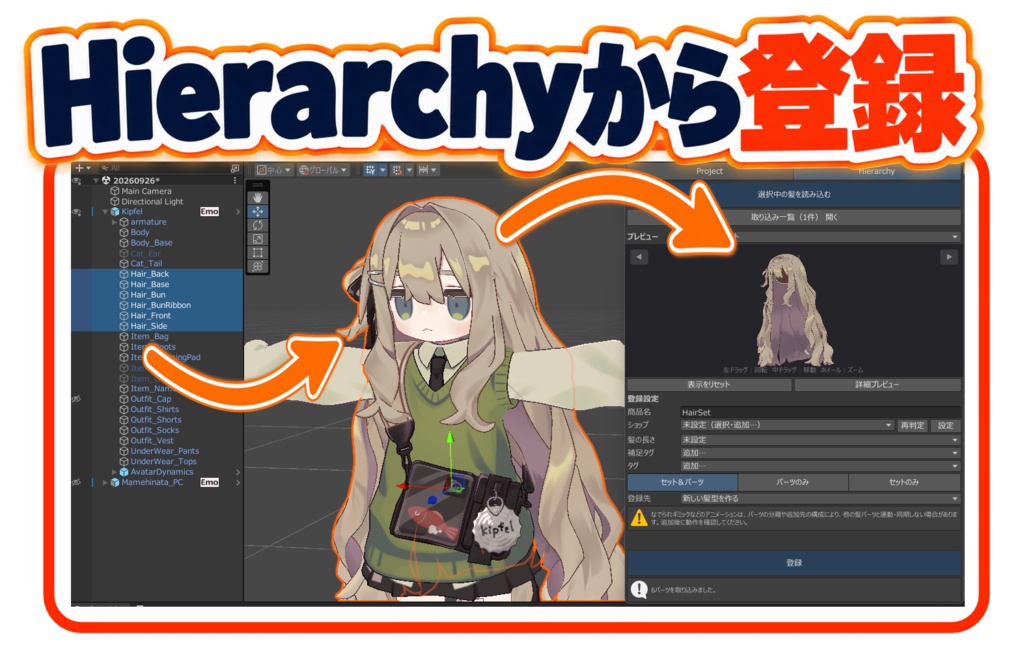Open the タグ dropdown
The width and height of the screenshot is (1024, 651).
(820, 466)
